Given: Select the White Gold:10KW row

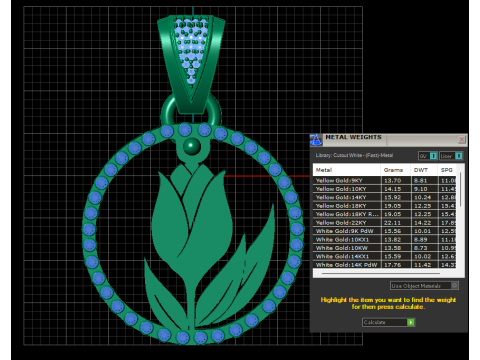Looking at the screenshot, I should 385,248.
